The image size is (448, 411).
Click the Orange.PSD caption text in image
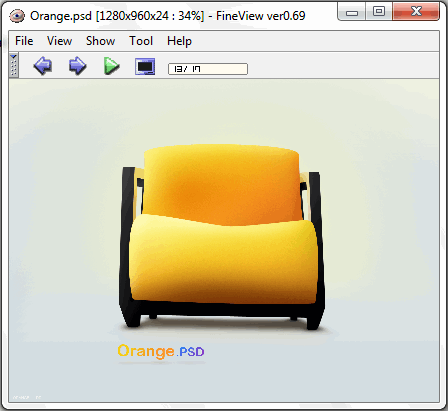tap(161, 351)
